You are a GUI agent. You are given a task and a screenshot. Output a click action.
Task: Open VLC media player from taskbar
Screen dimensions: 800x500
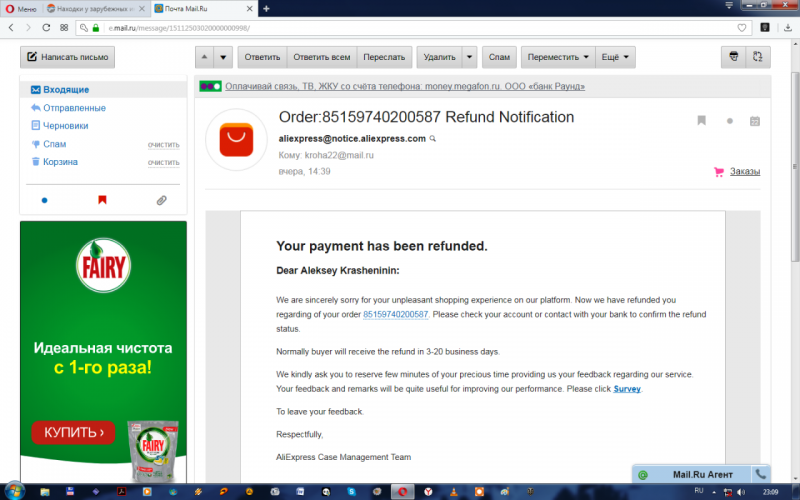[x=454, y=492]
